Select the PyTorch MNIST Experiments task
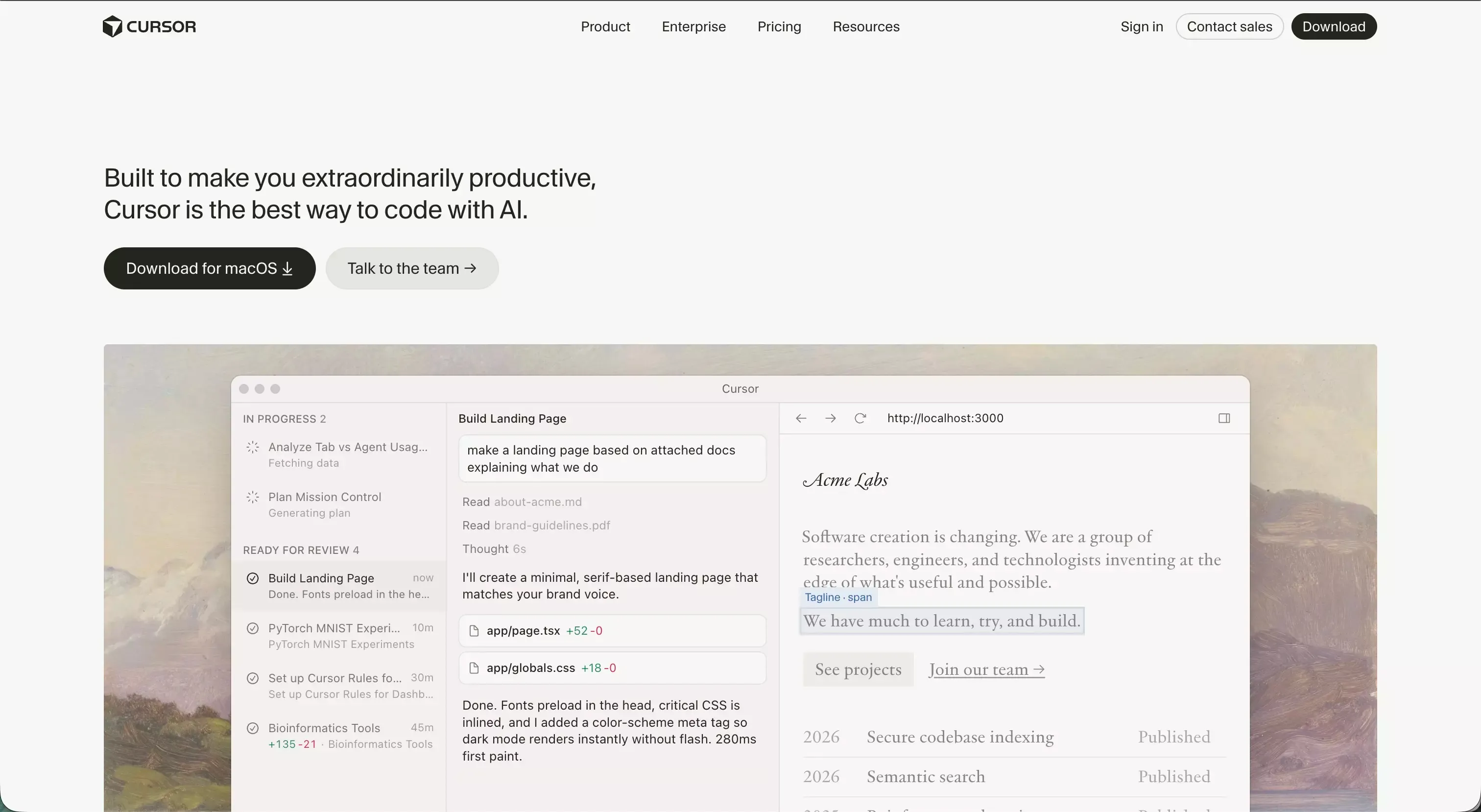This screenshot has height=812, width=1481. click(338, 636)
